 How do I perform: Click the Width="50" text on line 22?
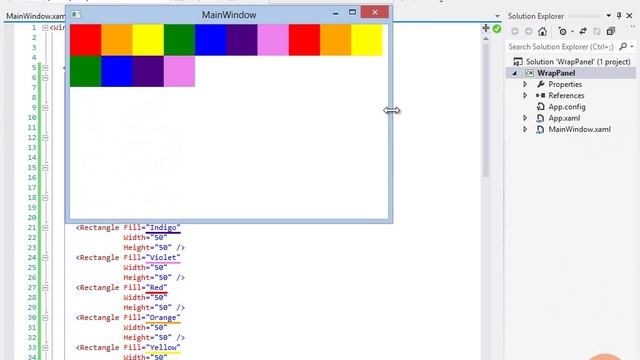click(x=145, y=238)
